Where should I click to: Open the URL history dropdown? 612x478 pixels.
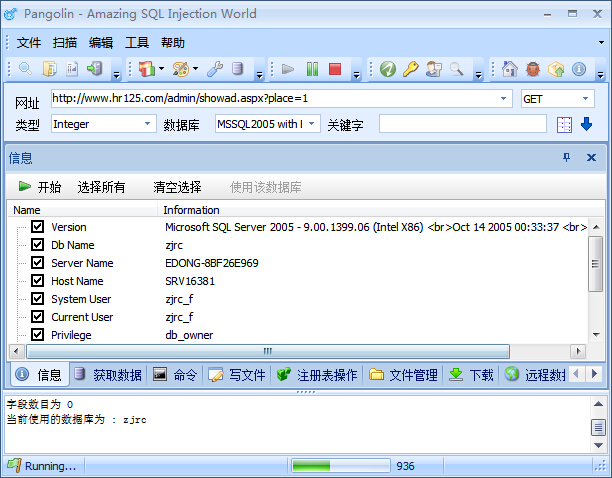(x=503, y=98)
